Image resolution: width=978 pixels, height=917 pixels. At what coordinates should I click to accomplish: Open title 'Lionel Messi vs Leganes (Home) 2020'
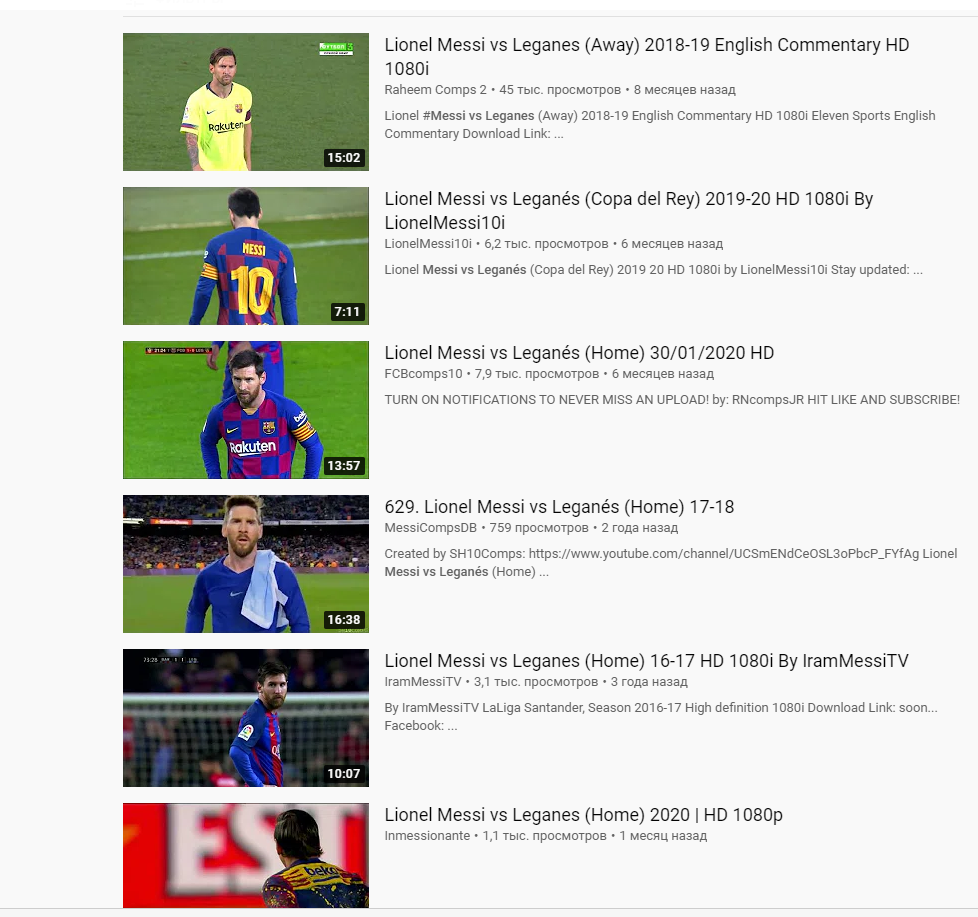(x=583, y=815)
